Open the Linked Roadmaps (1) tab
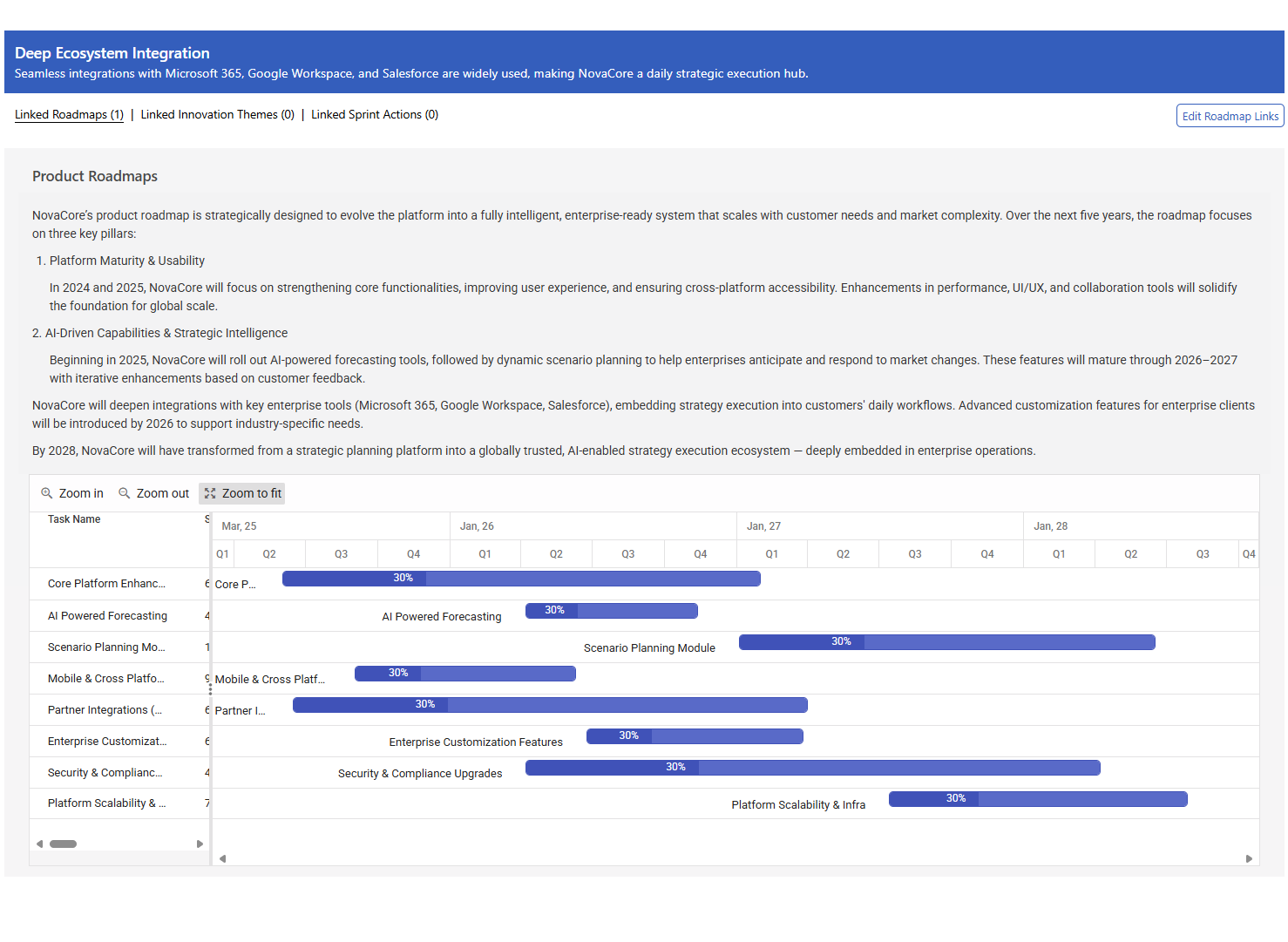This screenshot has height=942, width=1288. tap(69, 115)
